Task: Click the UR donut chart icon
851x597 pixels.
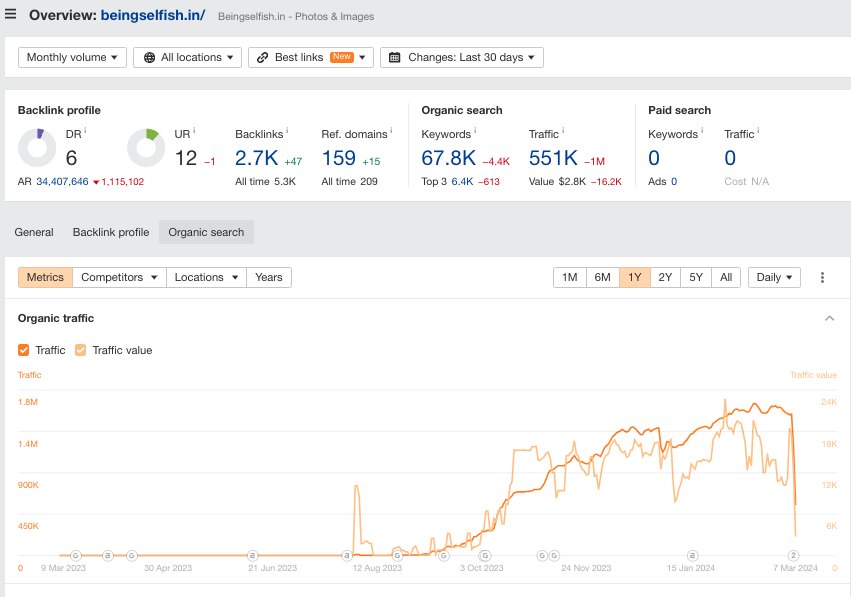Action: [x=145, y=148]
